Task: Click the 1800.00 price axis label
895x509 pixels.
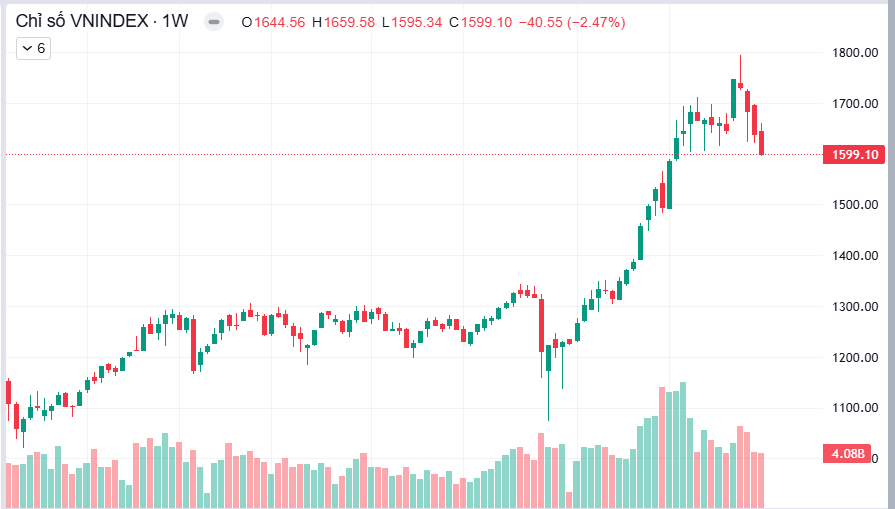Action: point(855,53)
